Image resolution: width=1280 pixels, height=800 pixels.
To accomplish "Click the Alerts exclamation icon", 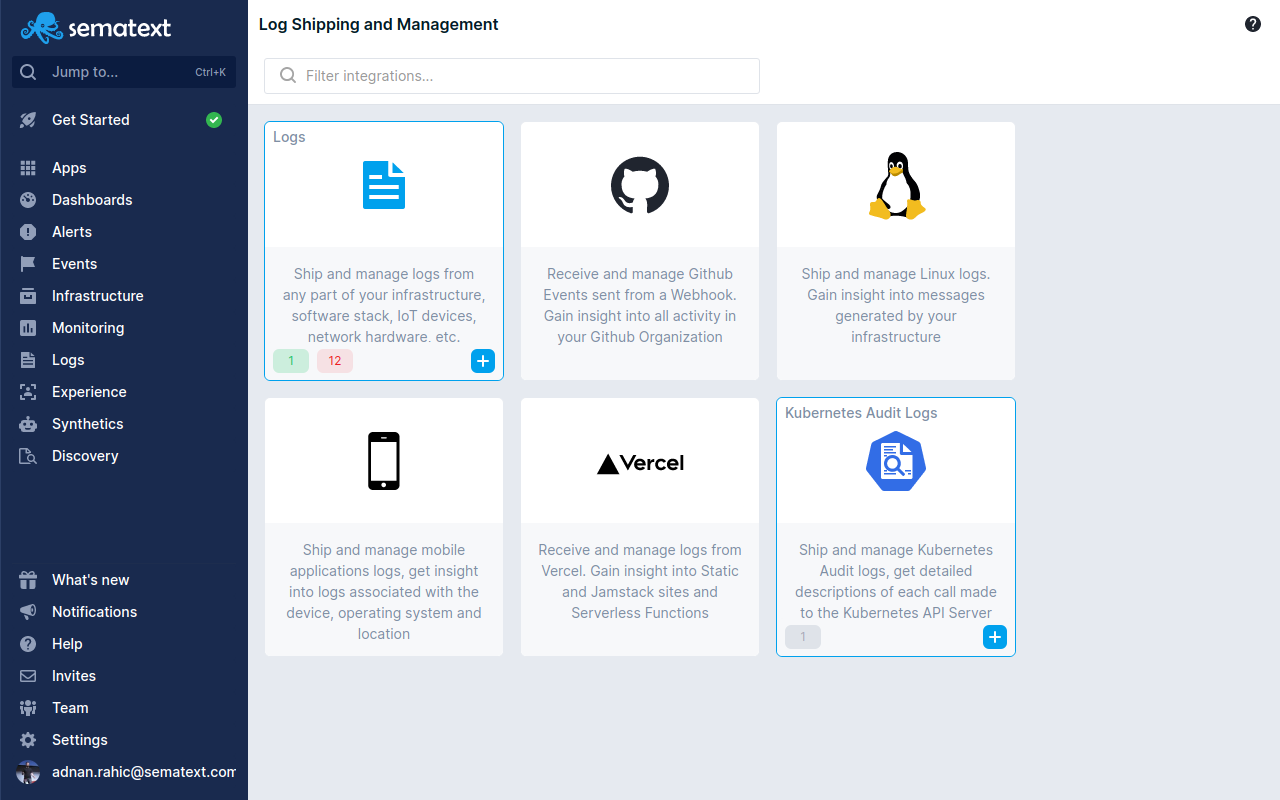I will point(28,232).
